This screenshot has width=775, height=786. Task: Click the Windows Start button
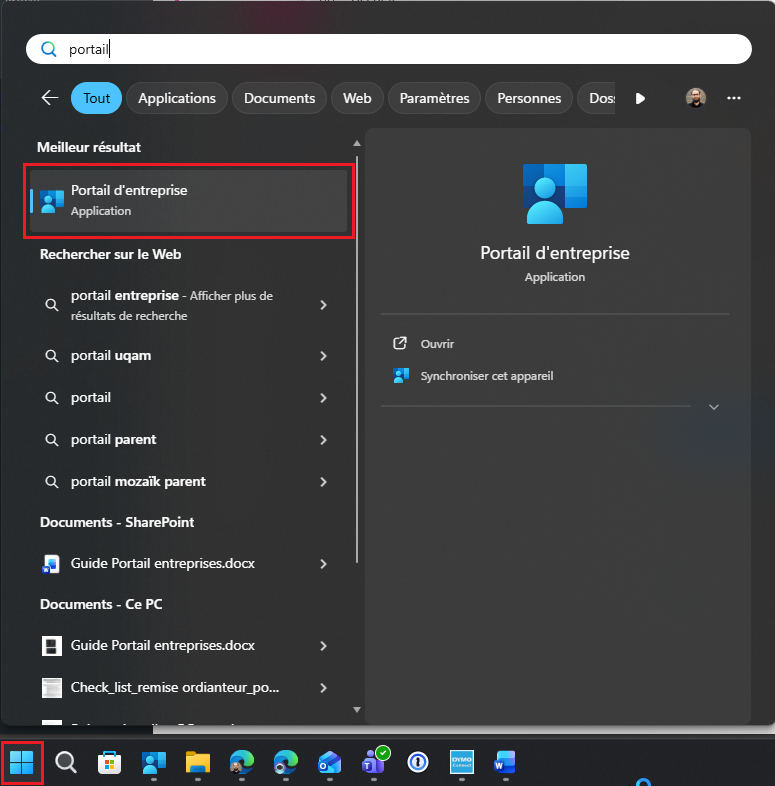[22, 764]
